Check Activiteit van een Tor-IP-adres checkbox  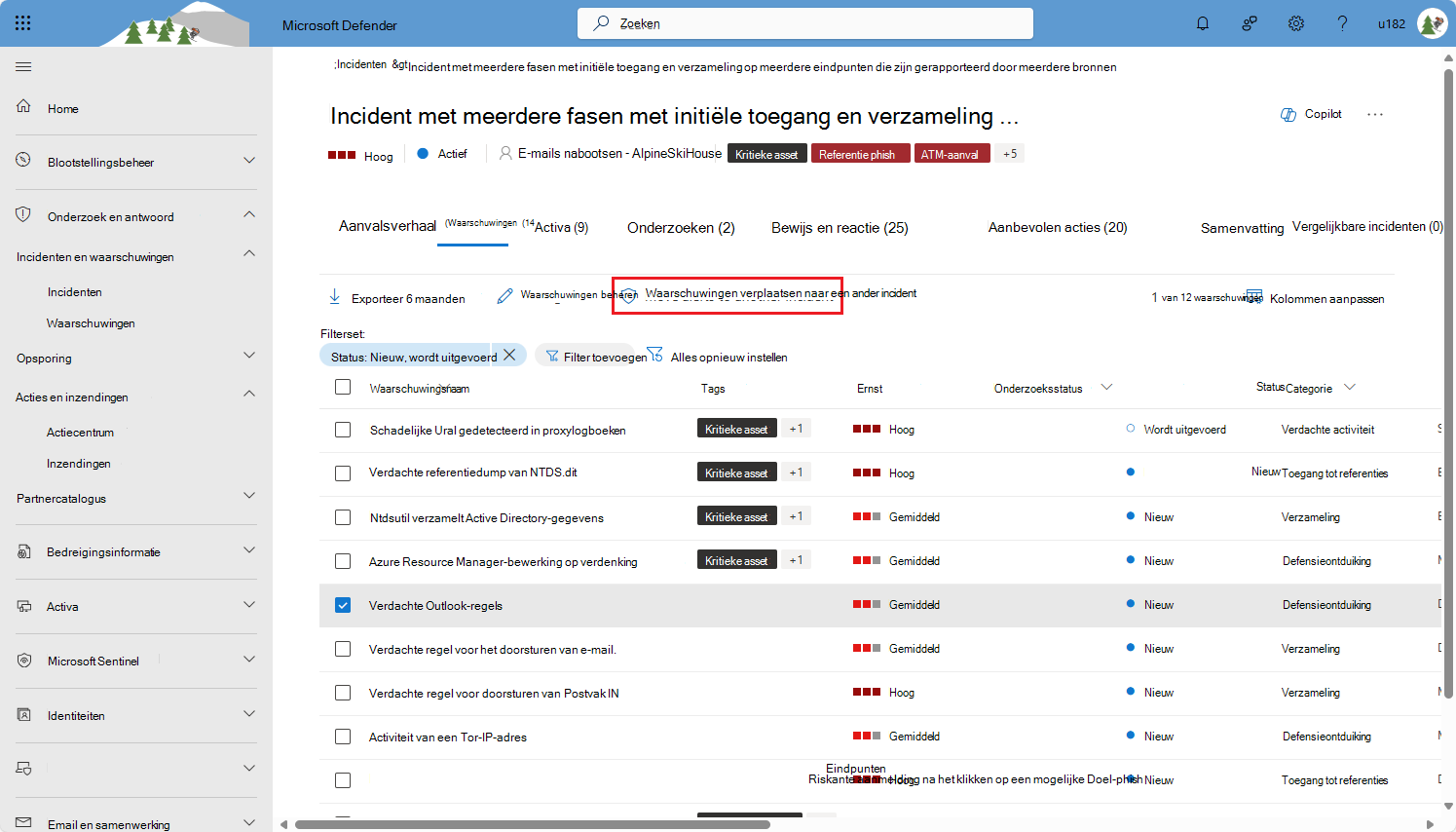click(x=343, y=737)
